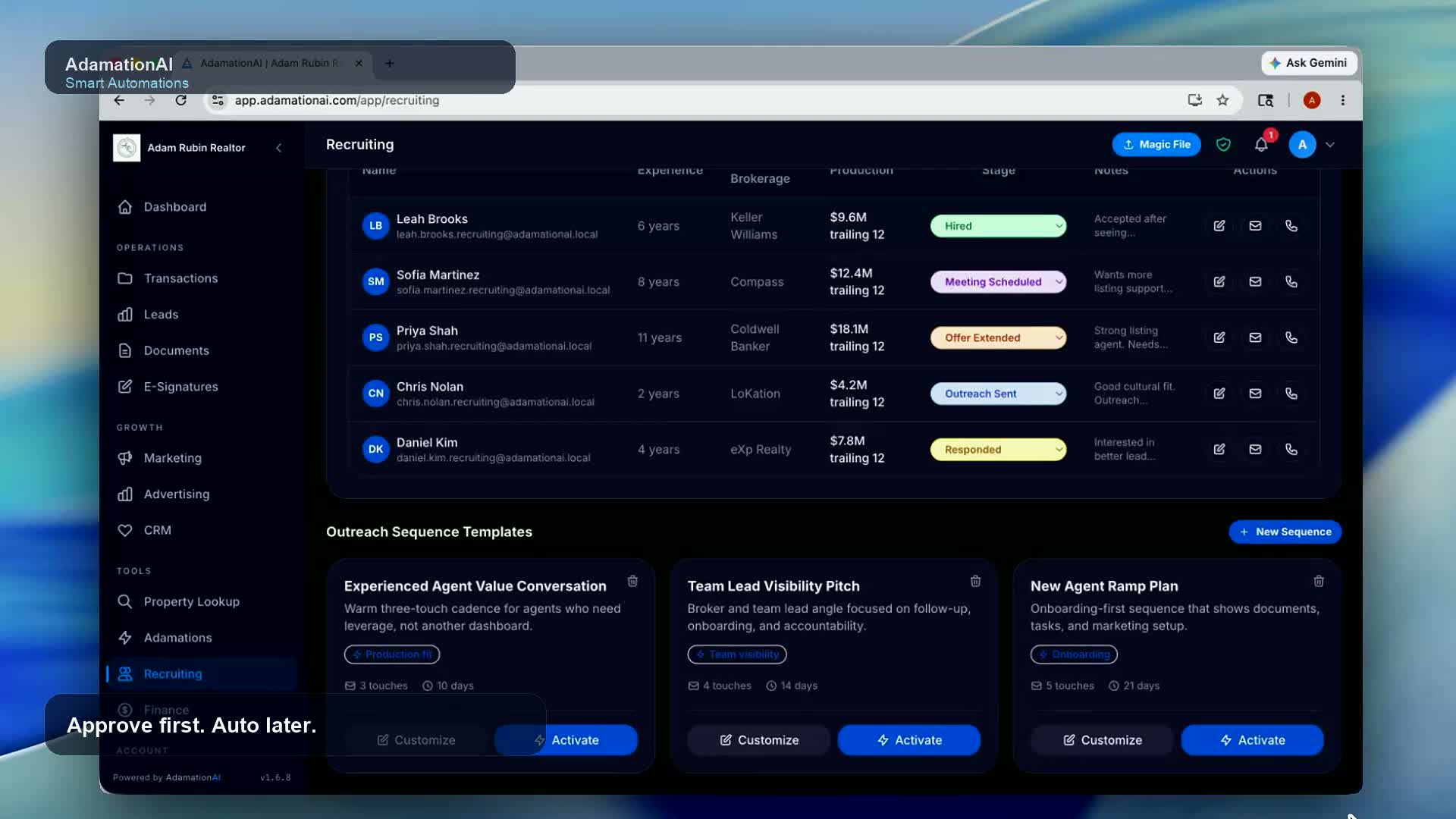
Task: Click the address bar URL
Action: (x=337, y=100)
